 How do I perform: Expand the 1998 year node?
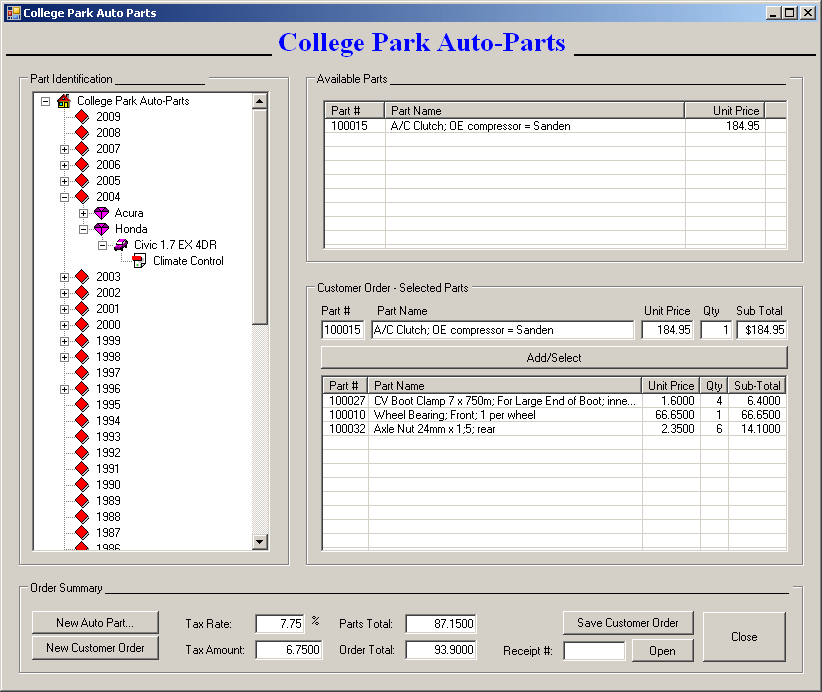pyautogui.click(x=64, y=357)
